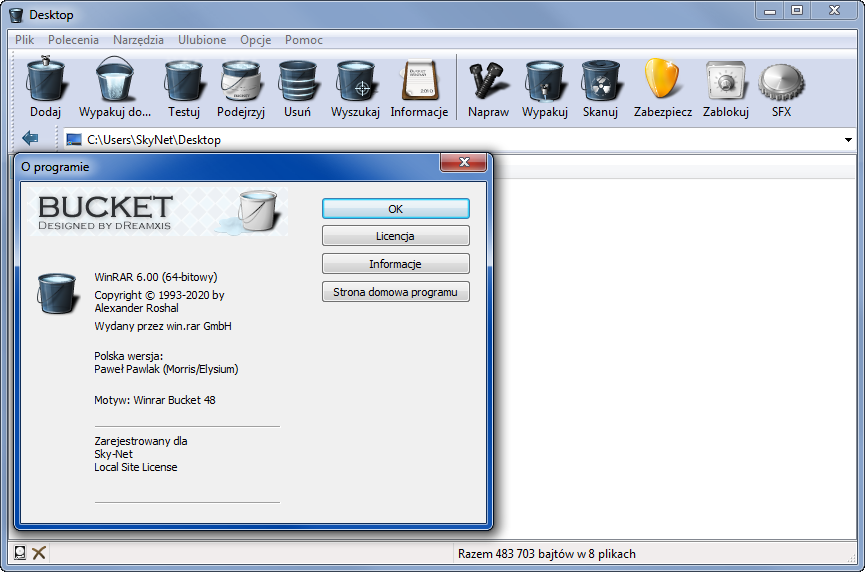Click the Local Site License text
This screenshot has width=865, height=572.
136,467
